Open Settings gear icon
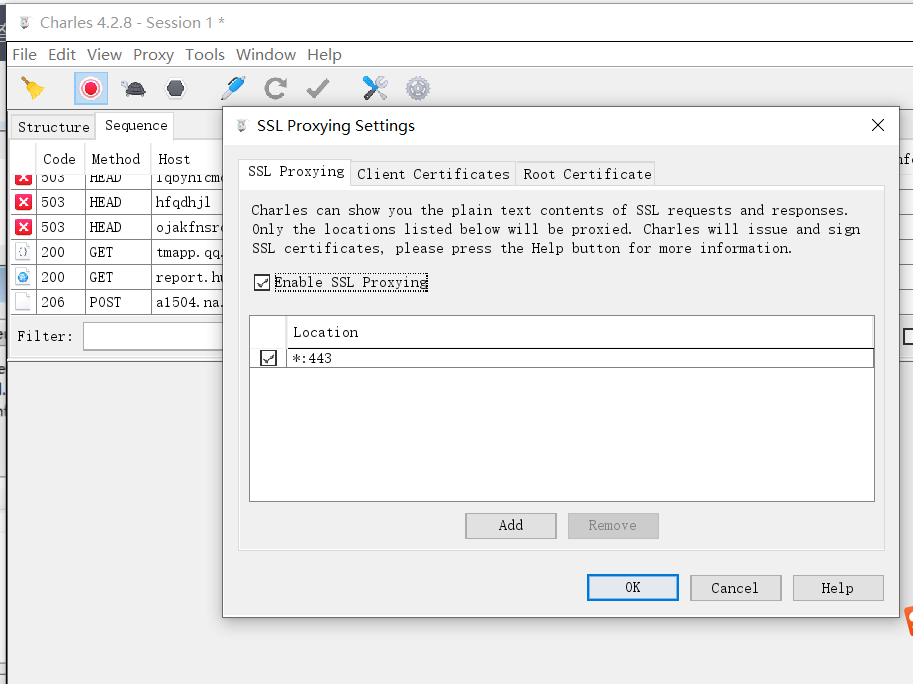Image resolution: width=913 pixels, height=684 pixels. (418, 88)
